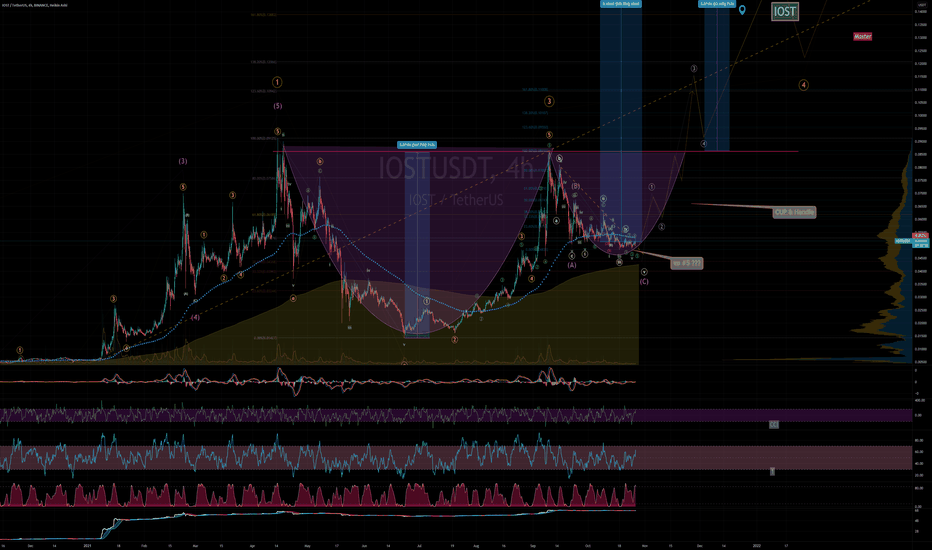Viewport: 932px width, 550px height.
Task: Select the IOST text label box
Action: (785, 11)
